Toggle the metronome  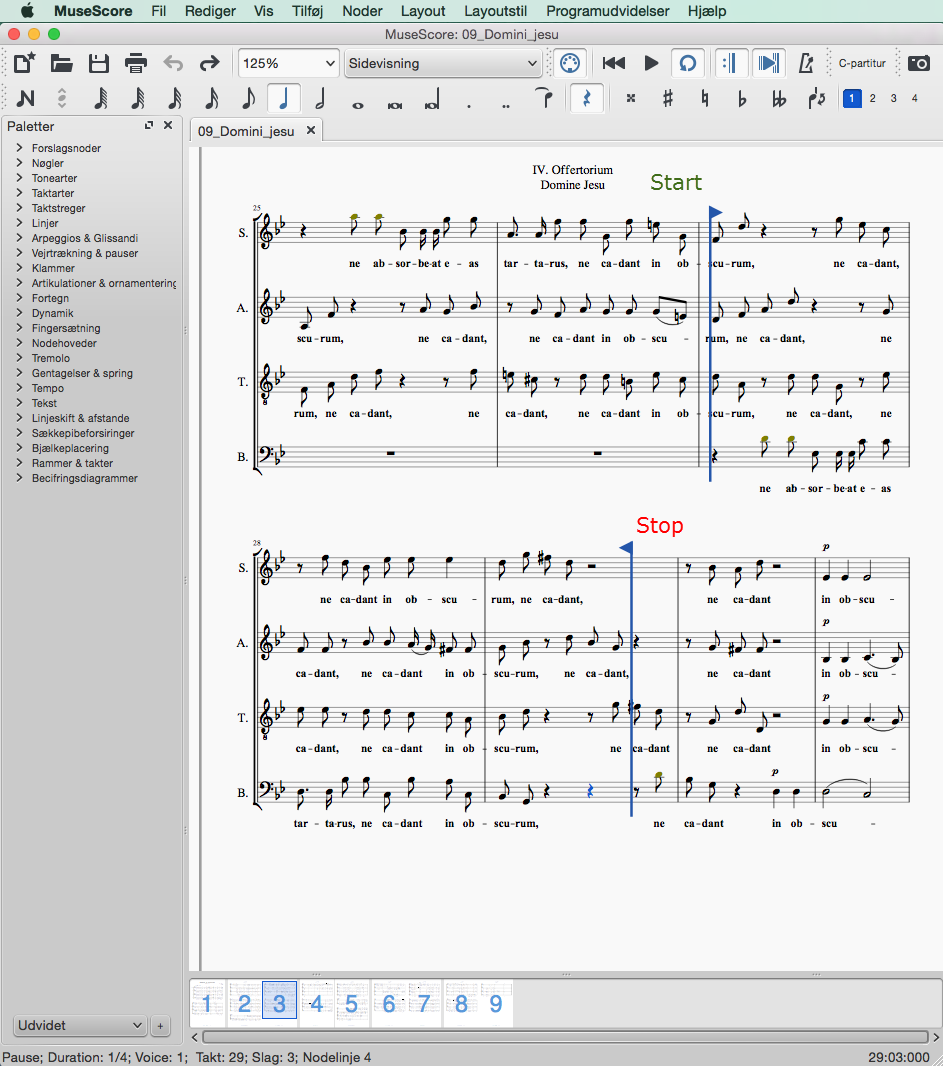point(806,63)
